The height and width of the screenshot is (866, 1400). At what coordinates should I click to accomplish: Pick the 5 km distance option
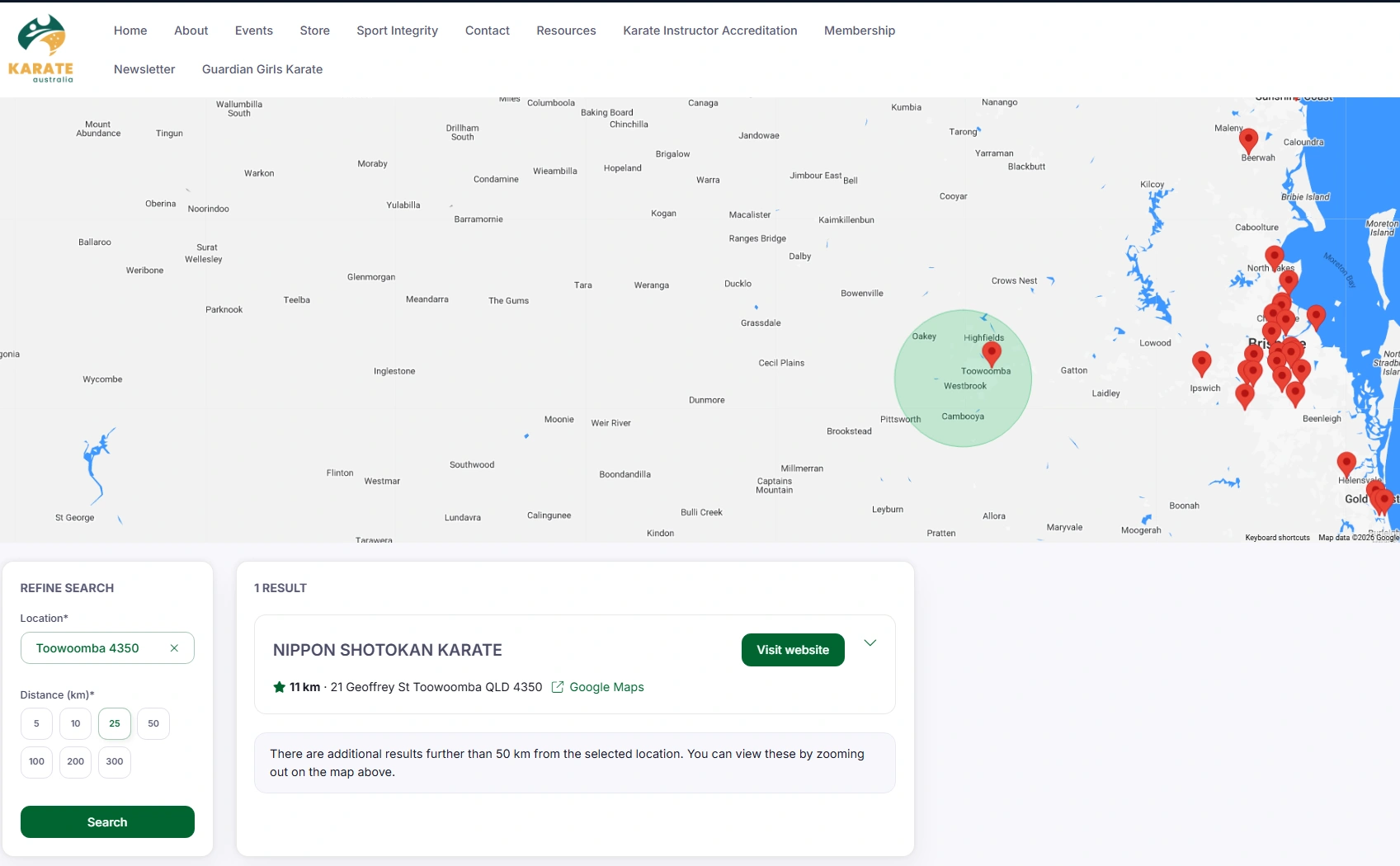(36, 723)
